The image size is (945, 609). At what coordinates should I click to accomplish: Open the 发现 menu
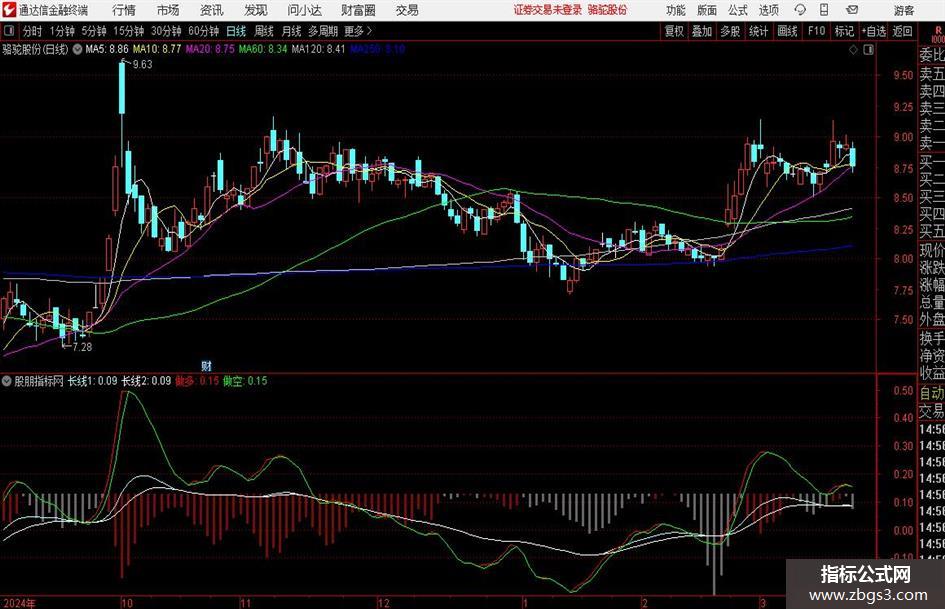256,10
